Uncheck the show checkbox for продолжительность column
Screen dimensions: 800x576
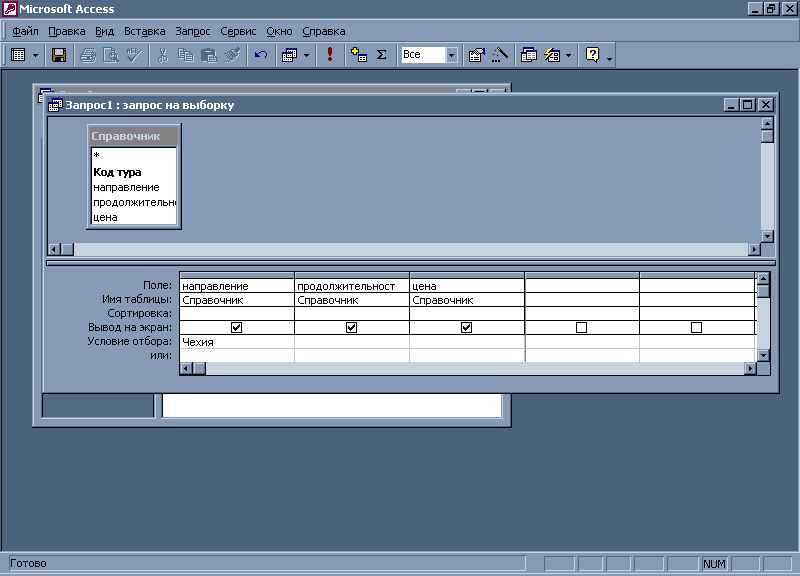click(x=352, y=328)
